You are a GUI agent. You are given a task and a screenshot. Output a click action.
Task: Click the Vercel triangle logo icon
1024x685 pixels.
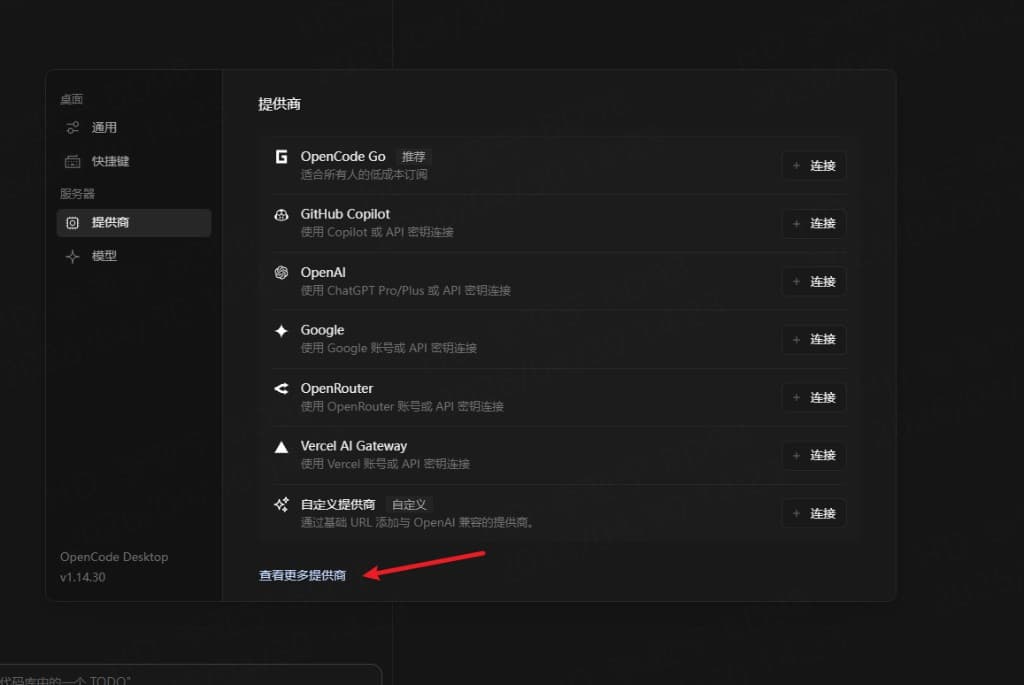[281, 447]
